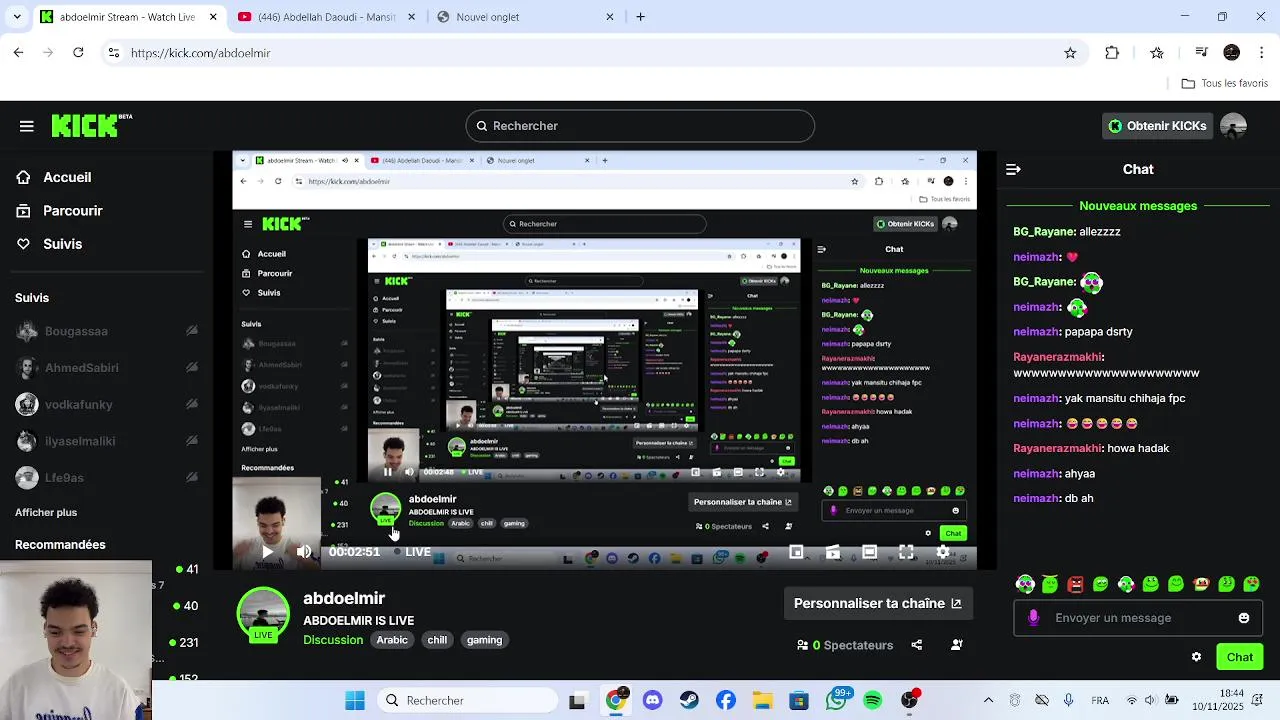1280x720 pixels.
Task: Insert the red angry emote
Action: (1075, 584)
